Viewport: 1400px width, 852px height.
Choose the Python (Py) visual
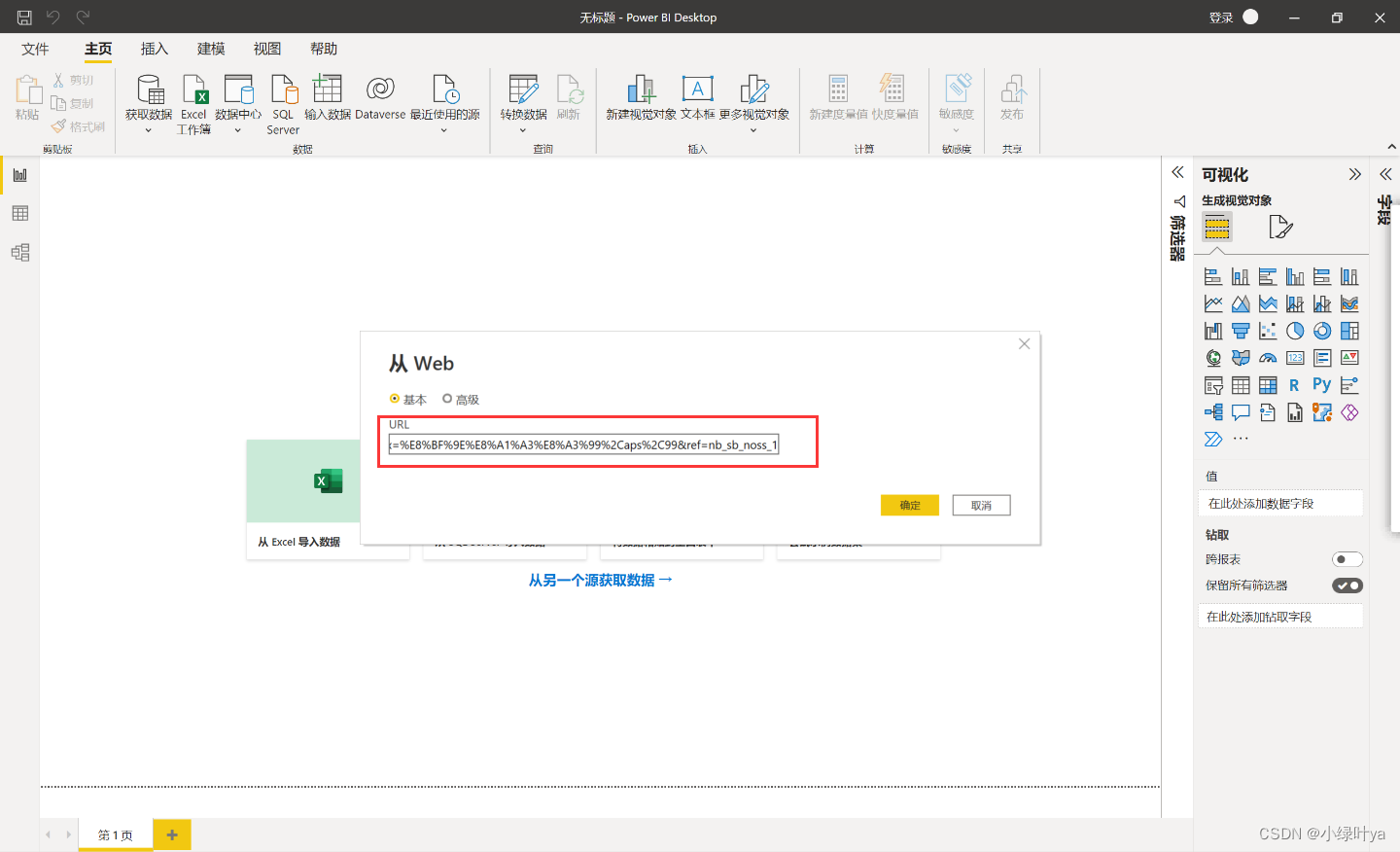pyautogui.click(x=1322, y=385)
